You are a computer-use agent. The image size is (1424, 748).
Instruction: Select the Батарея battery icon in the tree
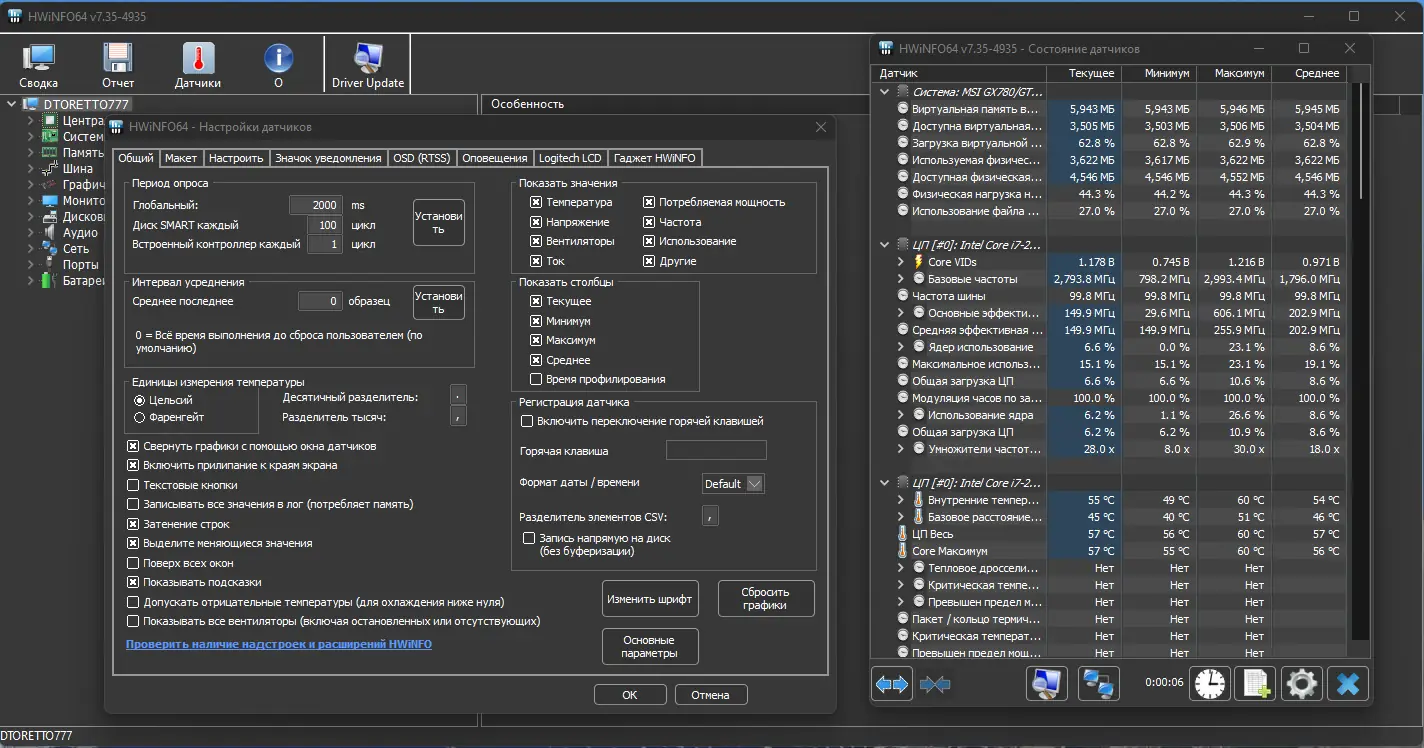pyautogui.click(x=49, y=281)
